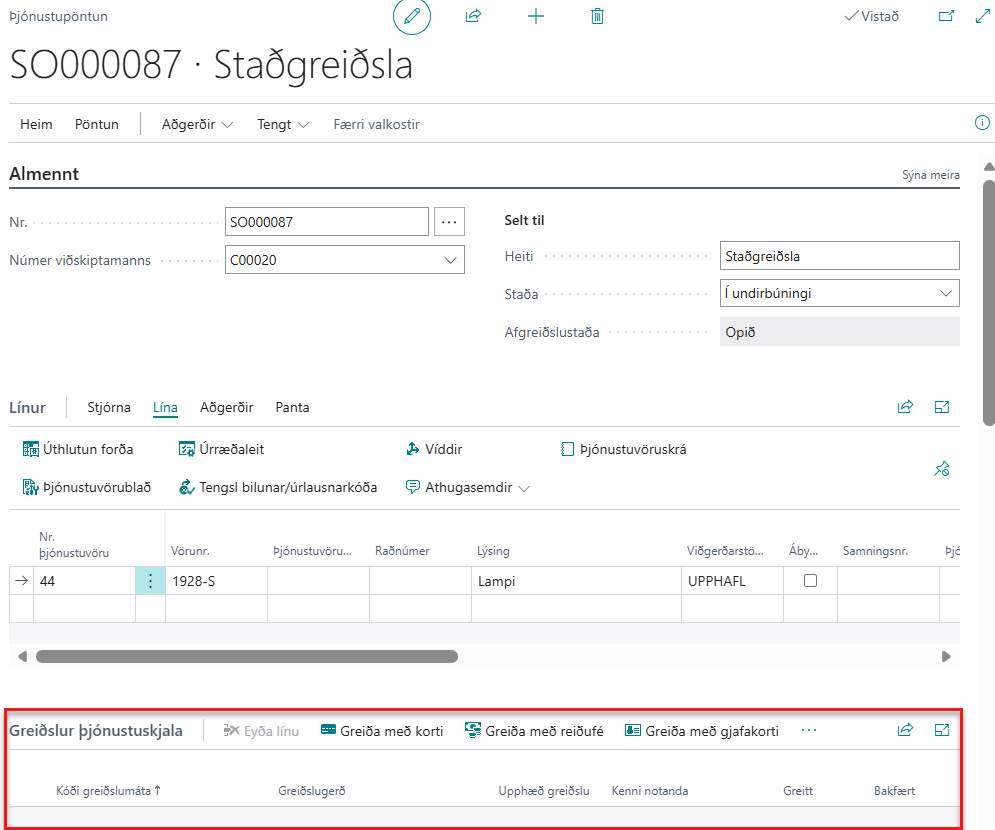Click the plus icon to create new
Image resolution: width=995 pixels, height=830 pixels.
[x=536, y=16]
